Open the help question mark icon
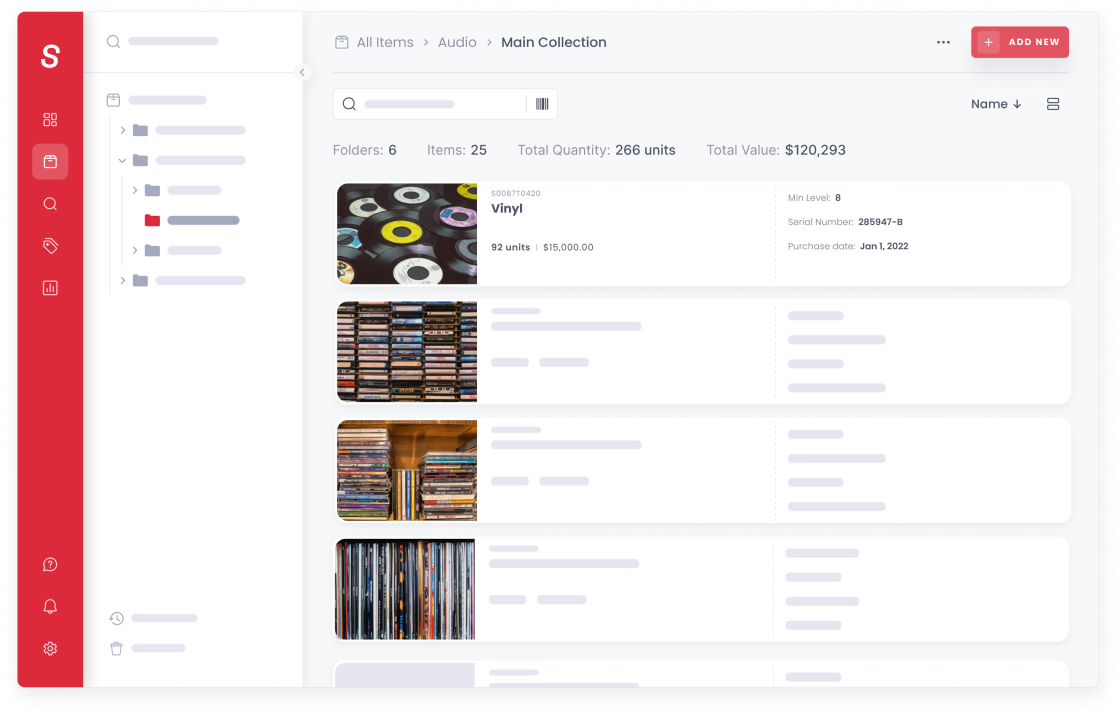Screen dimensions: 1120x715 [50, 564]
